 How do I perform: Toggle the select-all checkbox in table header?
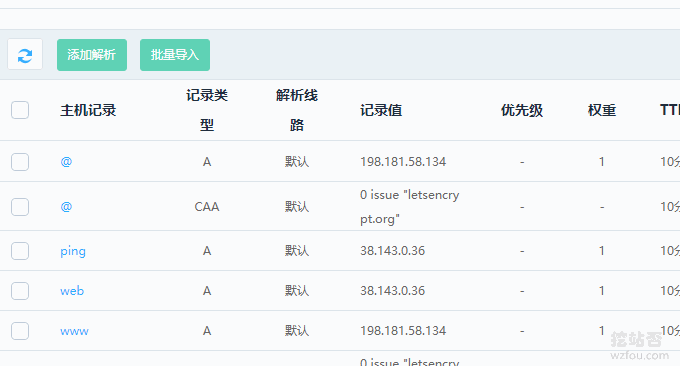point(20,110)
